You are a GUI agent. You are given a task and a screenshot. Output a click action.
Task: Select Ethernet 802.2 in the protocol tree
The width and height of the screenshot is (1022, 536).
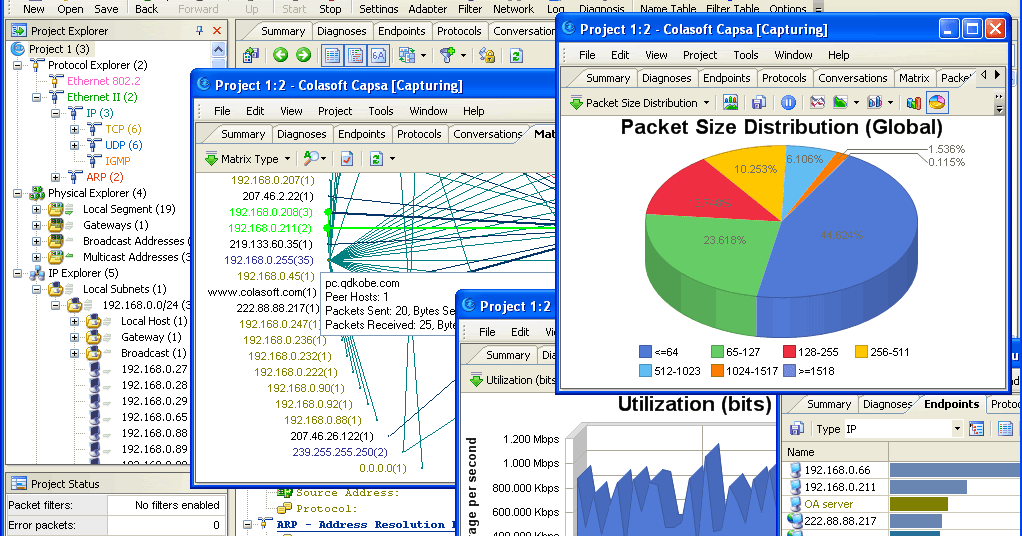[x=104, y=81]
